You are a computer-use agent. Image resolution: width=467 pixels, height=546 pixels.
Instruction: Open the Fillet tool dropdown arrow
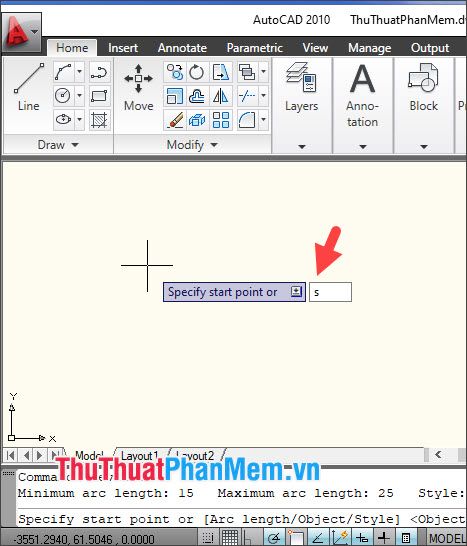264,119
